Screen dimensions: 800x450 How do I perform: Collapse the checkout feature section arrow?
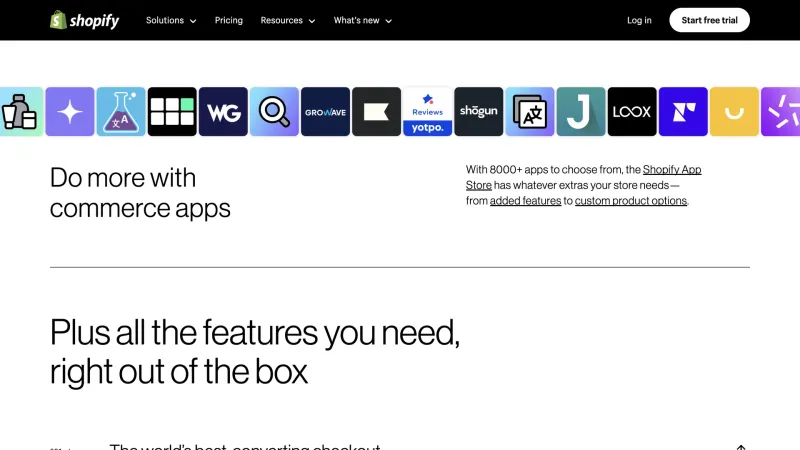tap(741, 447)
